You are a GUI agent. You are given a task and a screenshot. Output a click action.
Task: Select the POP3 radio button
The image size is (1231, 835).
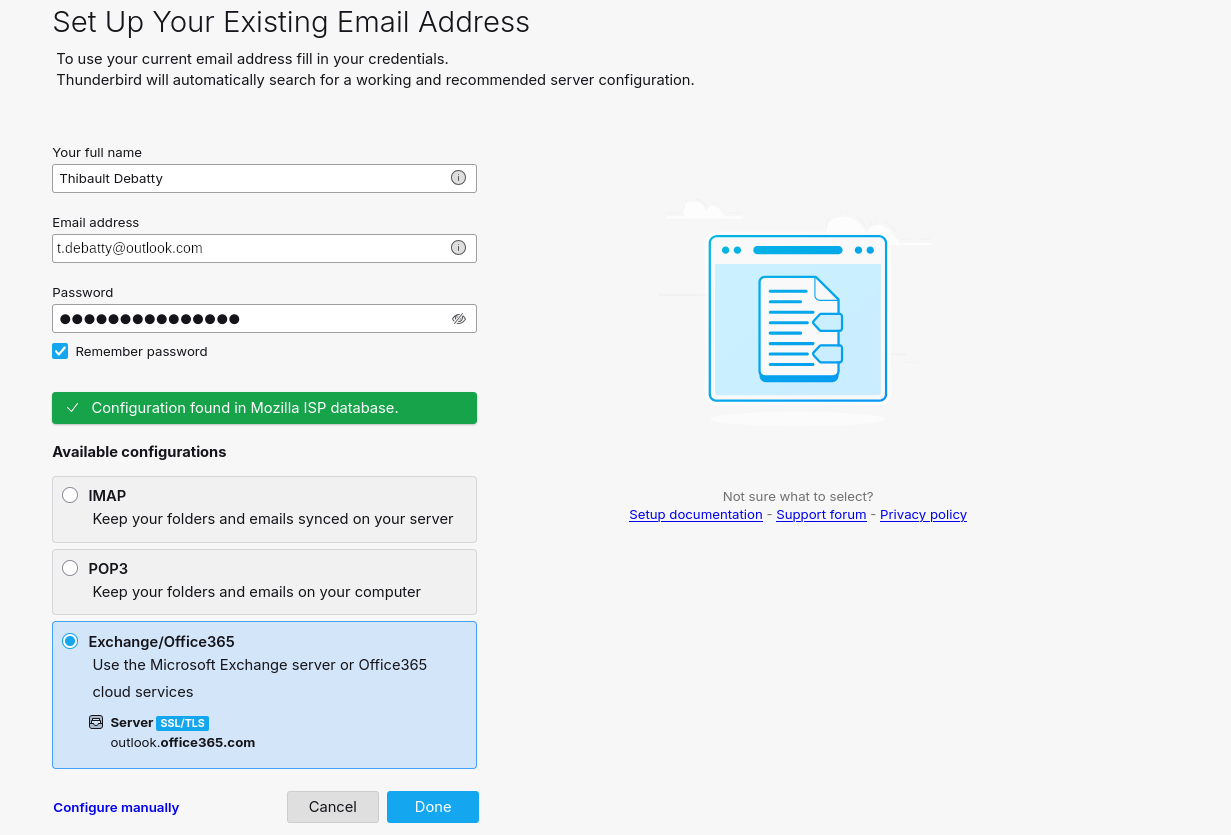point(70,568)
